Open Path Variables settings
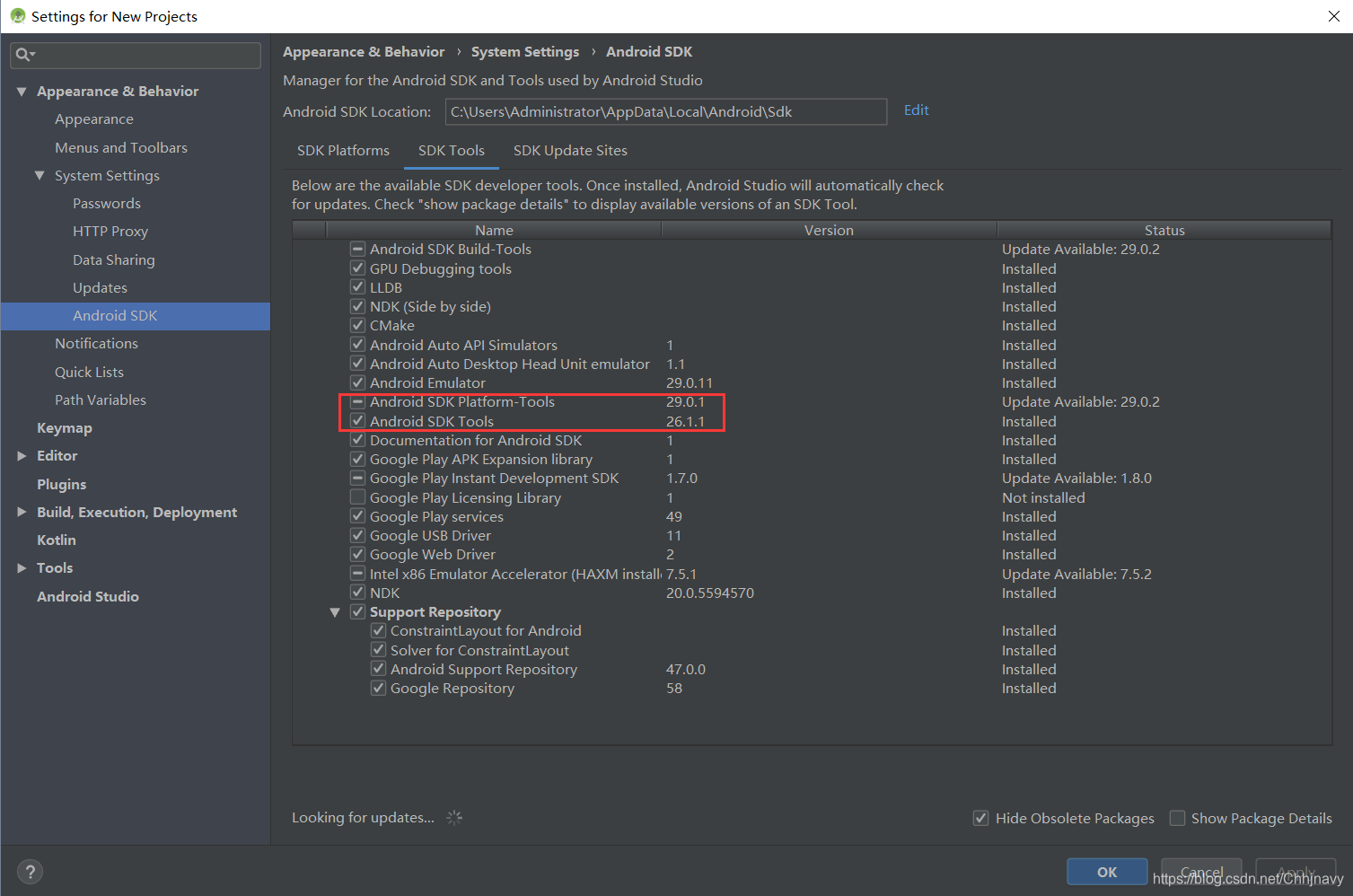1353x896 pixels. (101, 400)
